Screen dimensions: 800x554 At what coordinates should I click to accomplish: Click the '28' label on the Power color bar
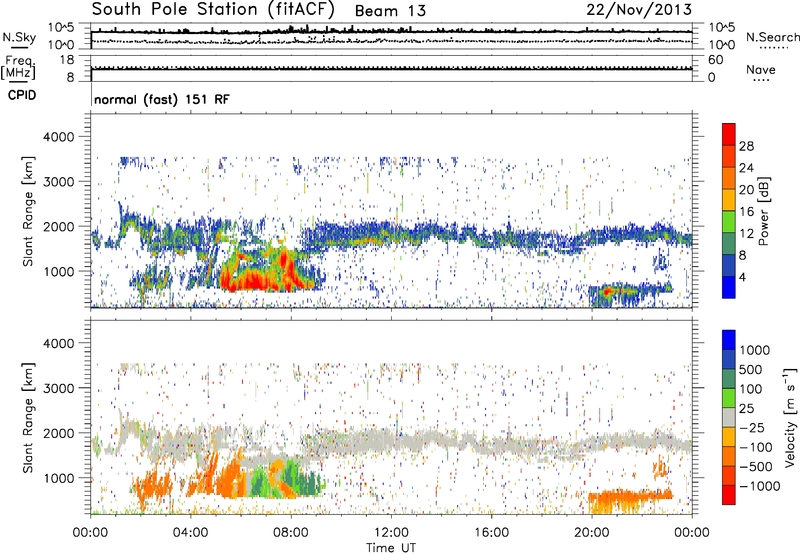pos(746,146)
